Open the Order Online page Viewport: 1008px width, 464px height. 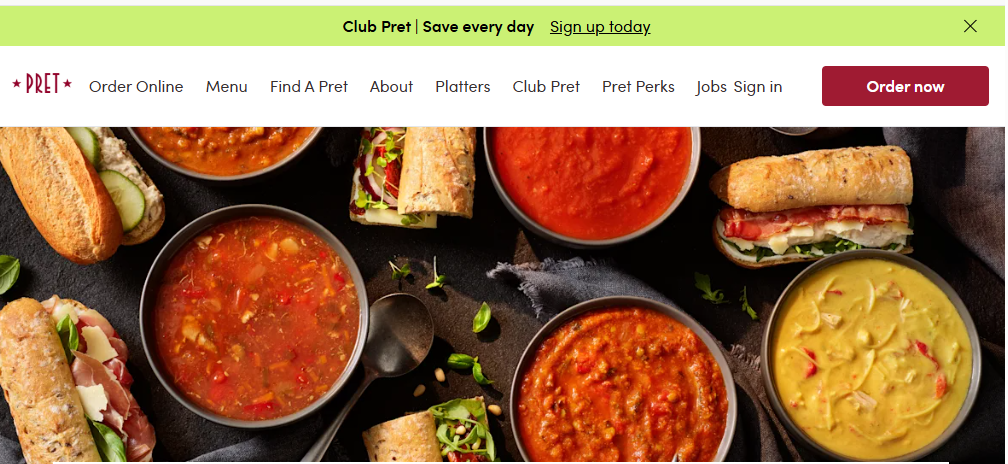coord(136,86)
